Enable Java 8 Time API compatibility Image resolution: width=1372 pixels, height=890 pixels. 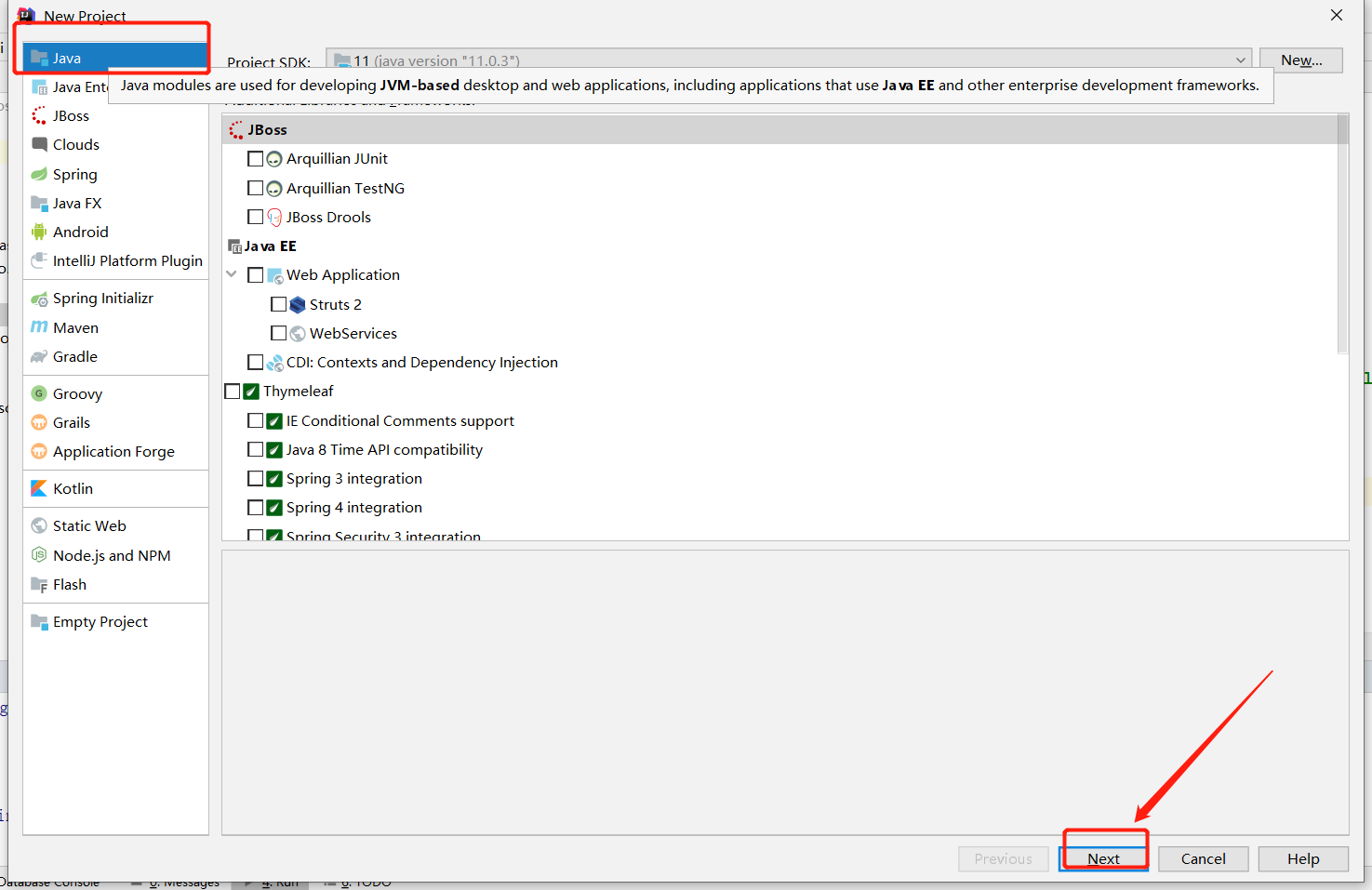pyautogui.click(x=256, y=449)
